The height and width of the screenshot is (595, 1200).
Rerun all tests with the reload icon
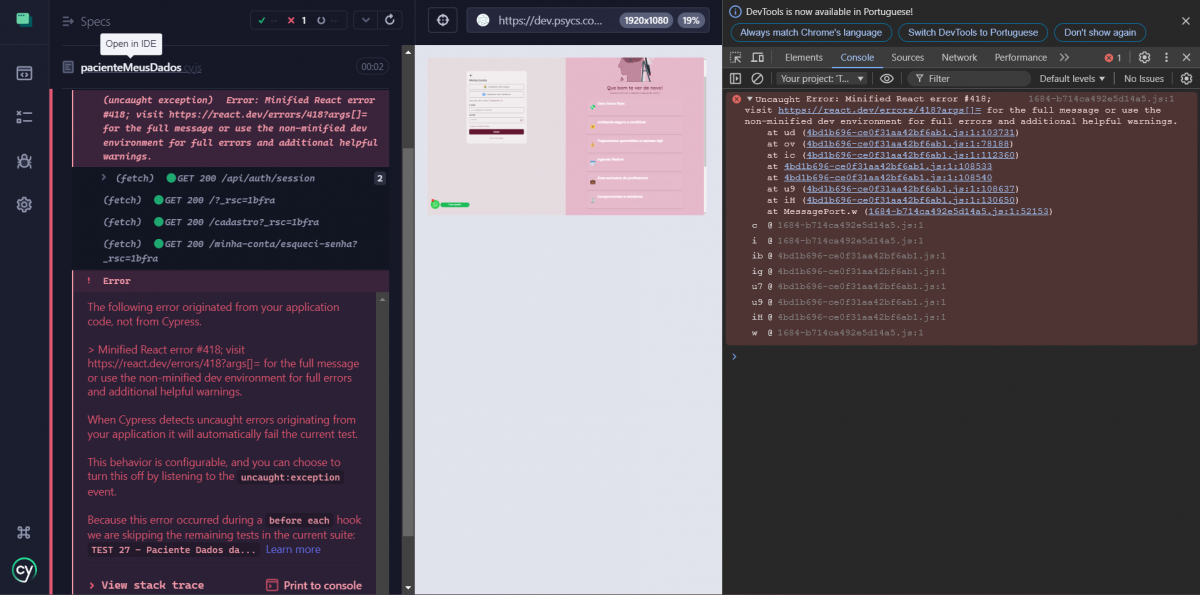[390, 20]
